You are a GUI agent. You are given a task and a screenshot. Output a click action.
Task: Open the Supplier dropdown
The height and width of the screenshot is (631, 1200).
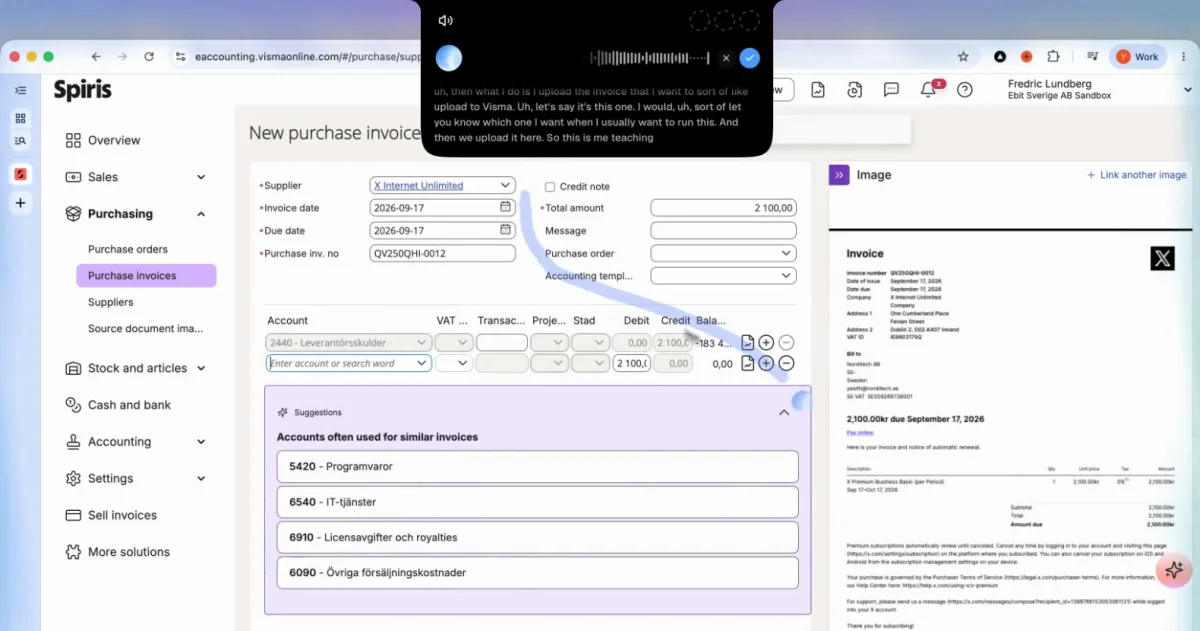[506, 185]
